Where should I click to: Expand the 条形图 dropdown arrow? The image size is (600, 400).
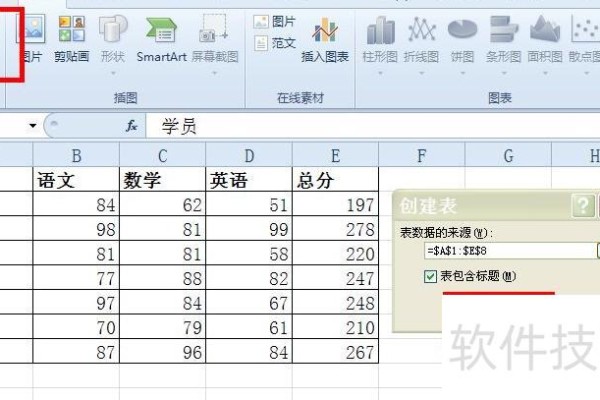[x=504, y=73]
